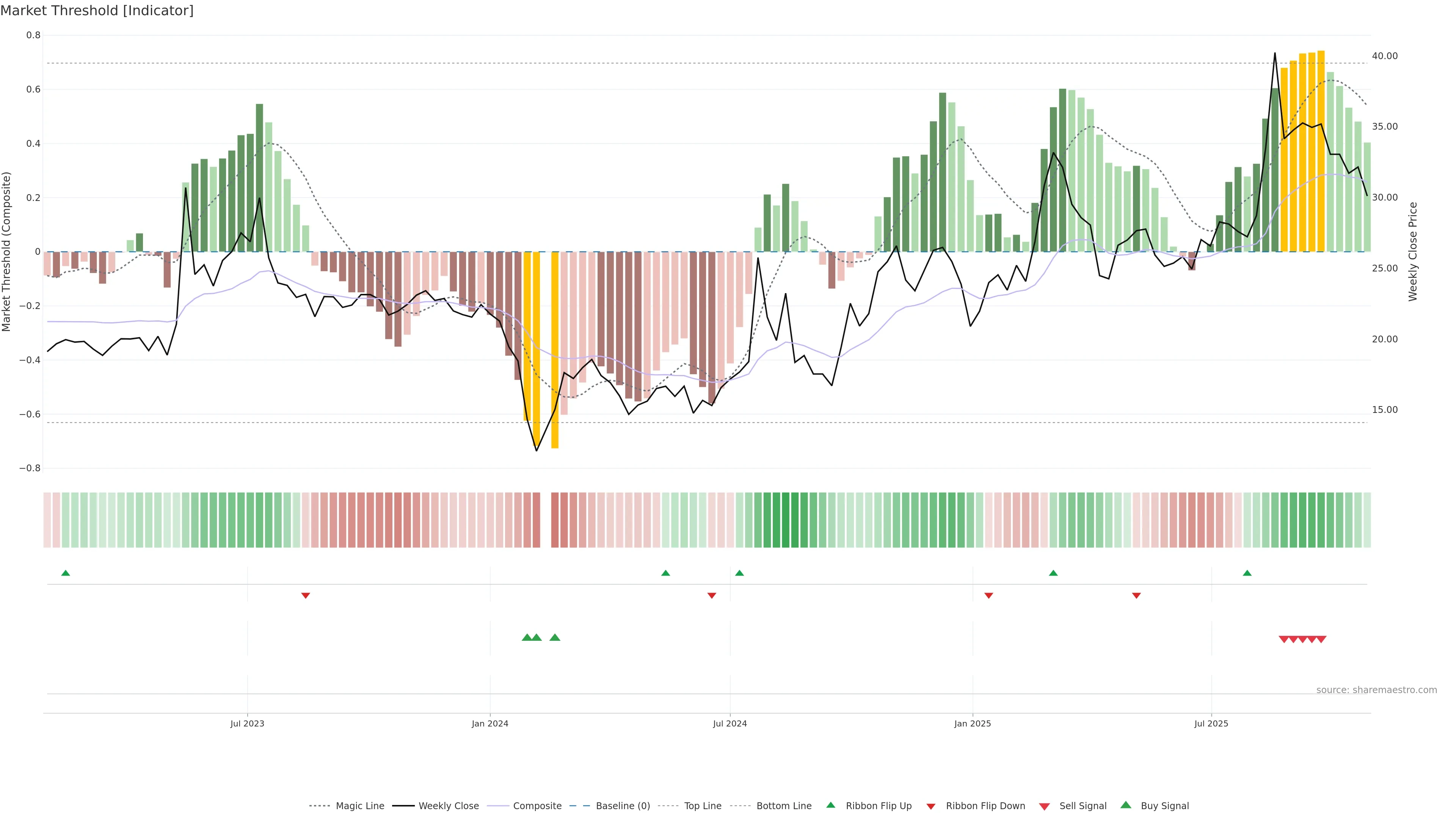Click the Top Line legend item
1456x819 pixels.
tap(703, 806)
